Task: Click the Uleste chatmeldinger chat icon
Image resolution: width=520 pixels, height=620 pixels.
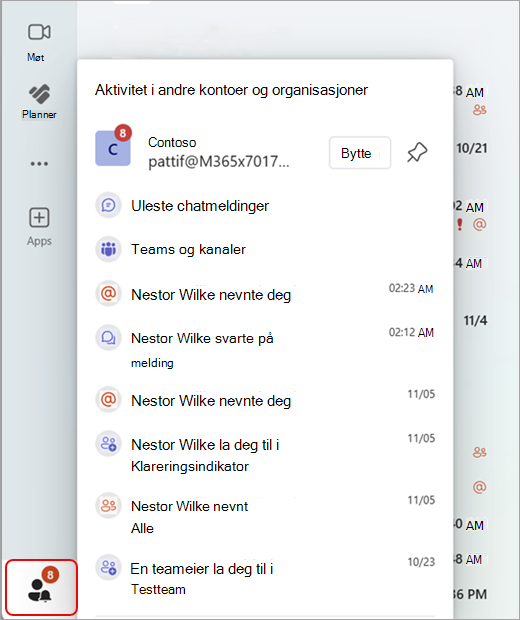Action: (x=108, y=205)
